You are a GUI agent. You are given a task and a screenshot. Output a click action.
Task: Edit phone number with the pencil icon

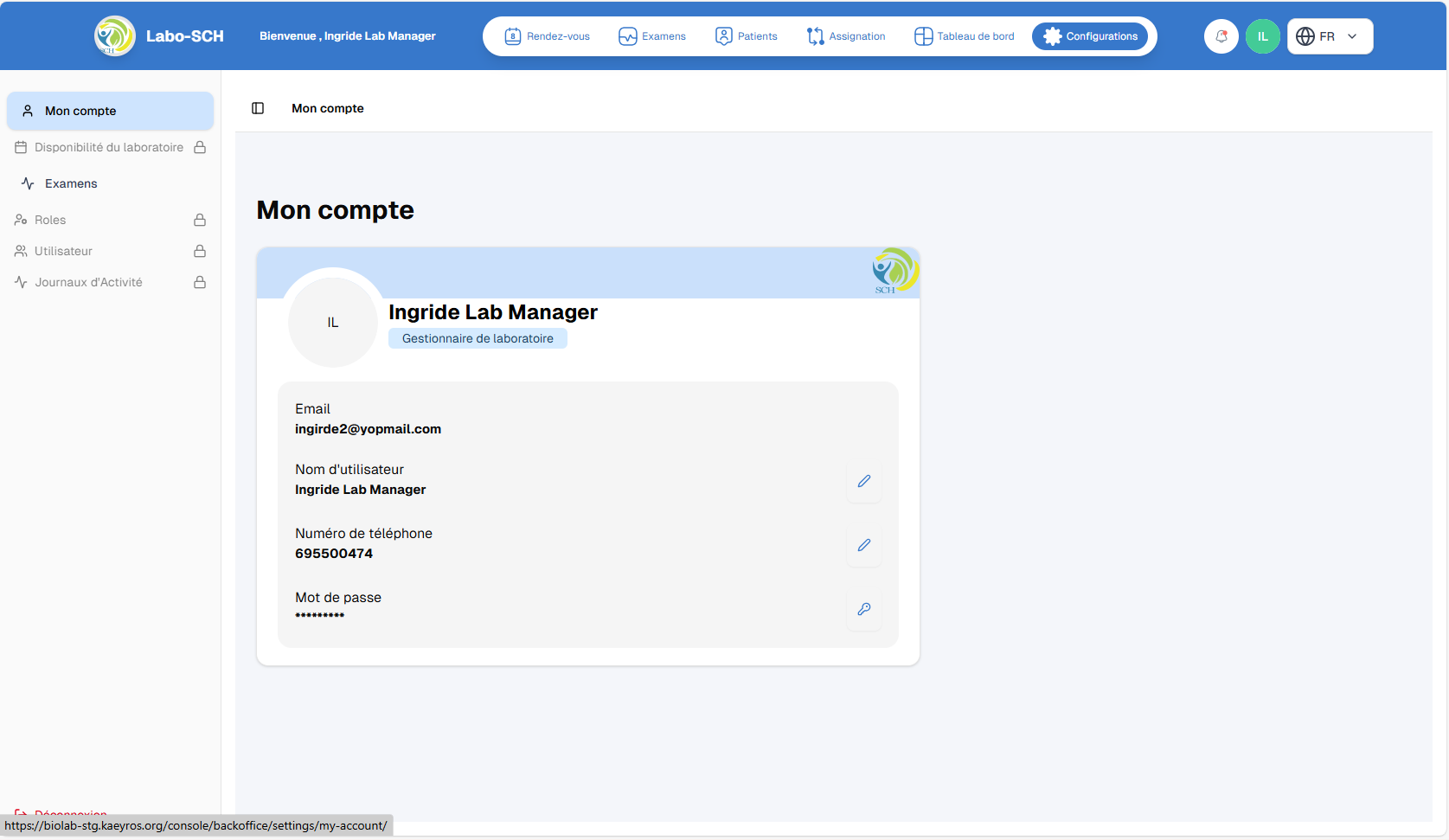863,545
